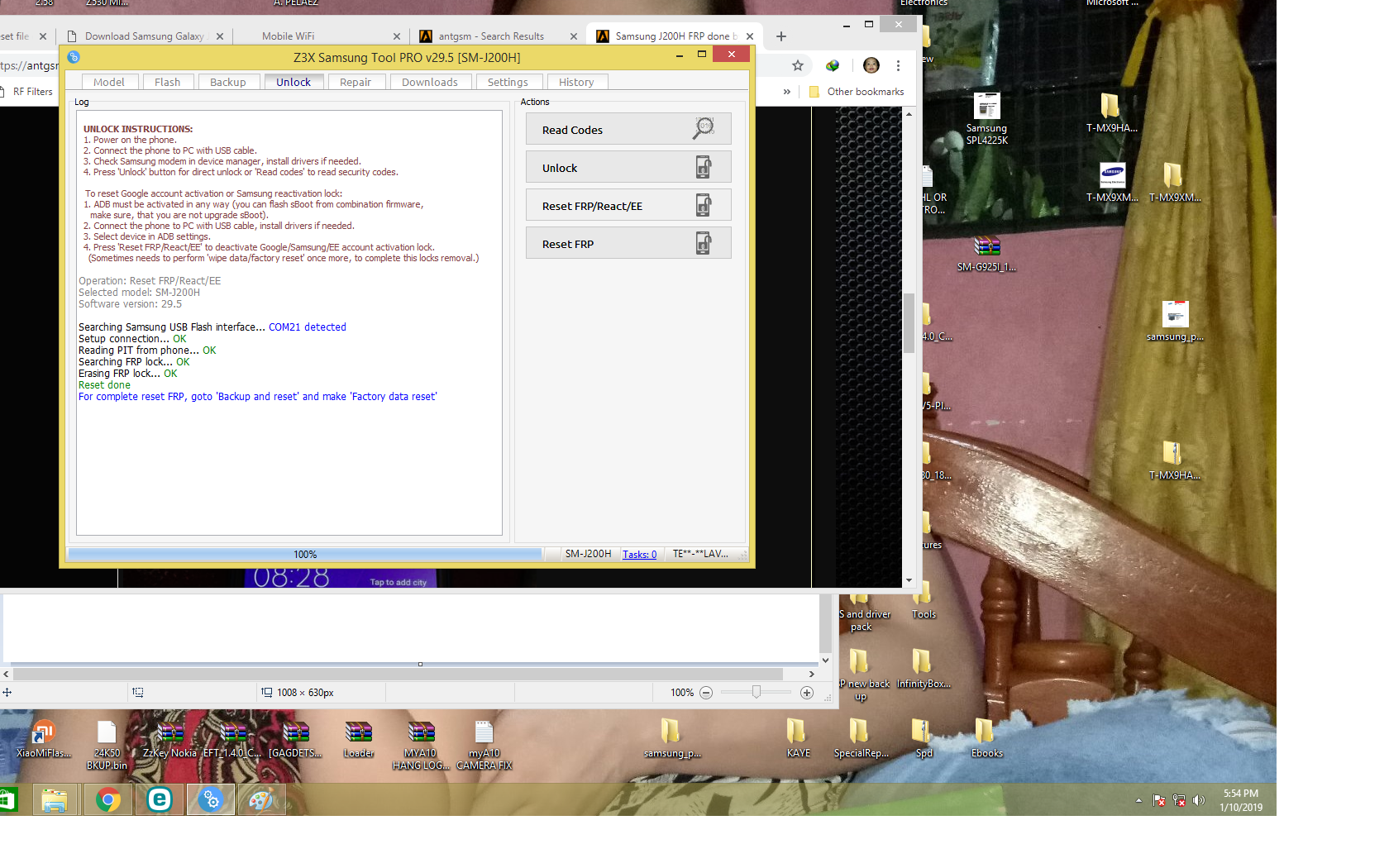Click the Read Codes magnifier icon
Image resolution: width=1389 pixels, height=868 pixels.
[703, 128]
